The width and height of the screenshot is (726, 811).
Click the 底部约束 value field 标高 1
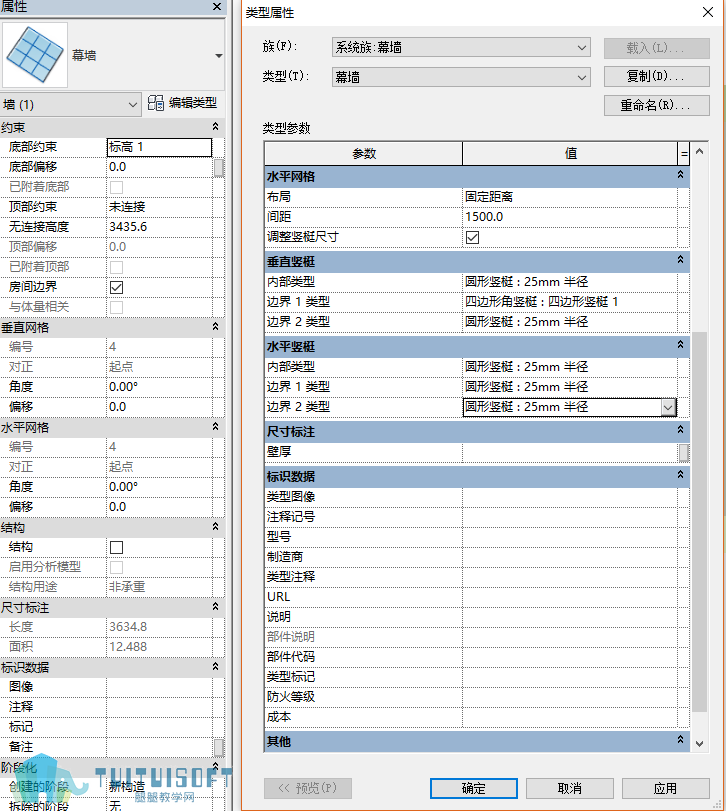[159, 147]
